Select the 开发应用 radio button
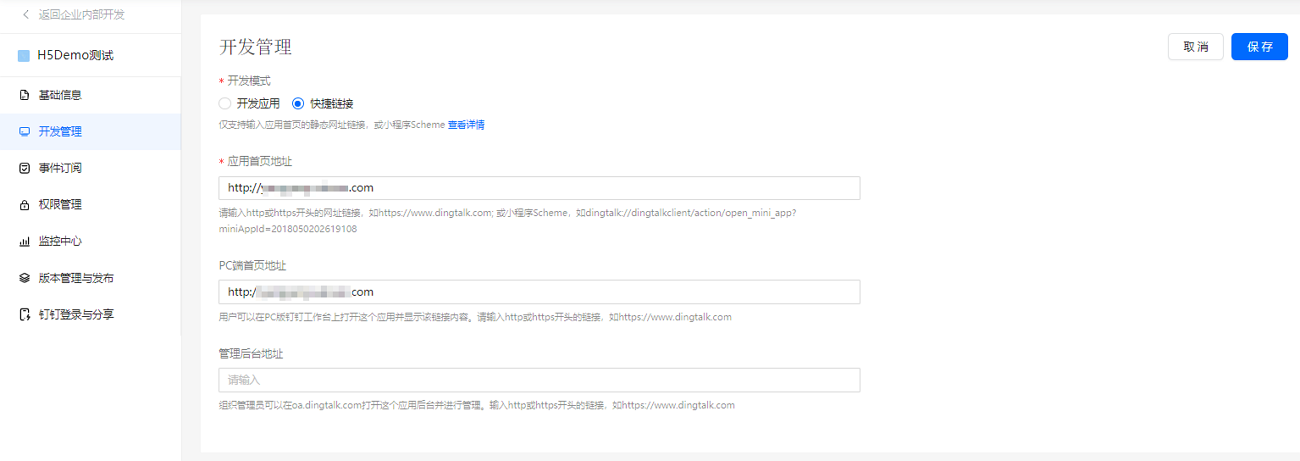1300x461 pixels. pos(225,103)
